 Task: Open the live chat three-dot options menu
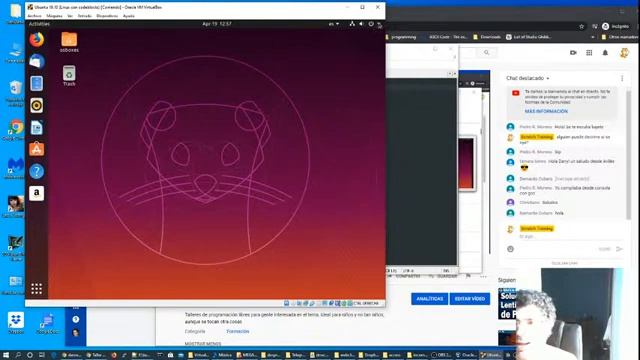click(x=622, y=78)
